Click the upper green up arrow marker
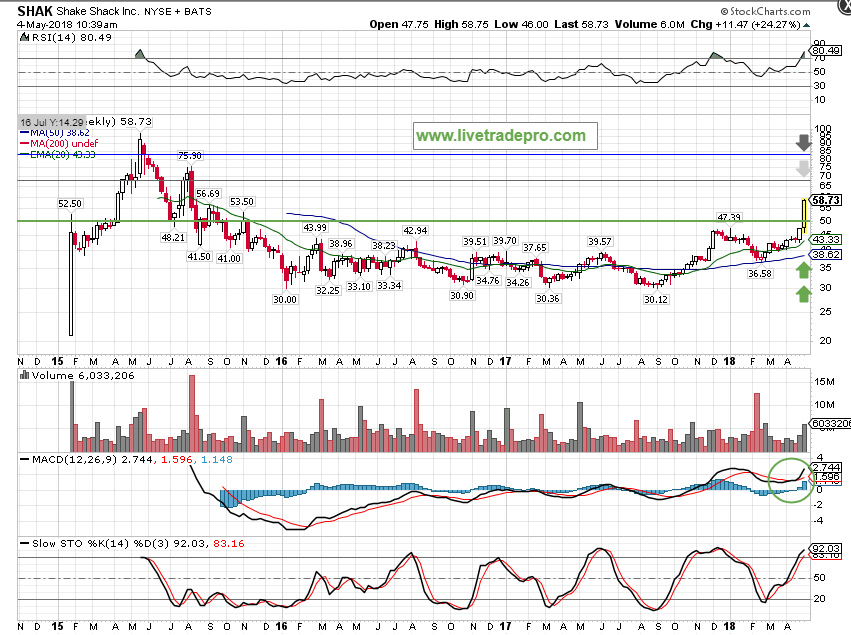This screenshot has height=635, width=851. pos(803,267)
